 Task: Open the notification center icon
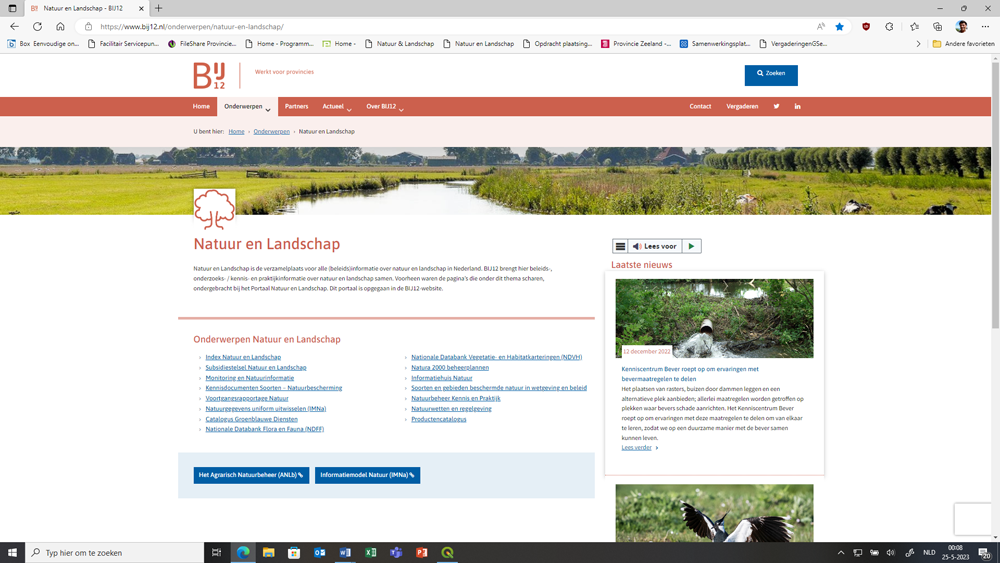[x=985, y=553]
